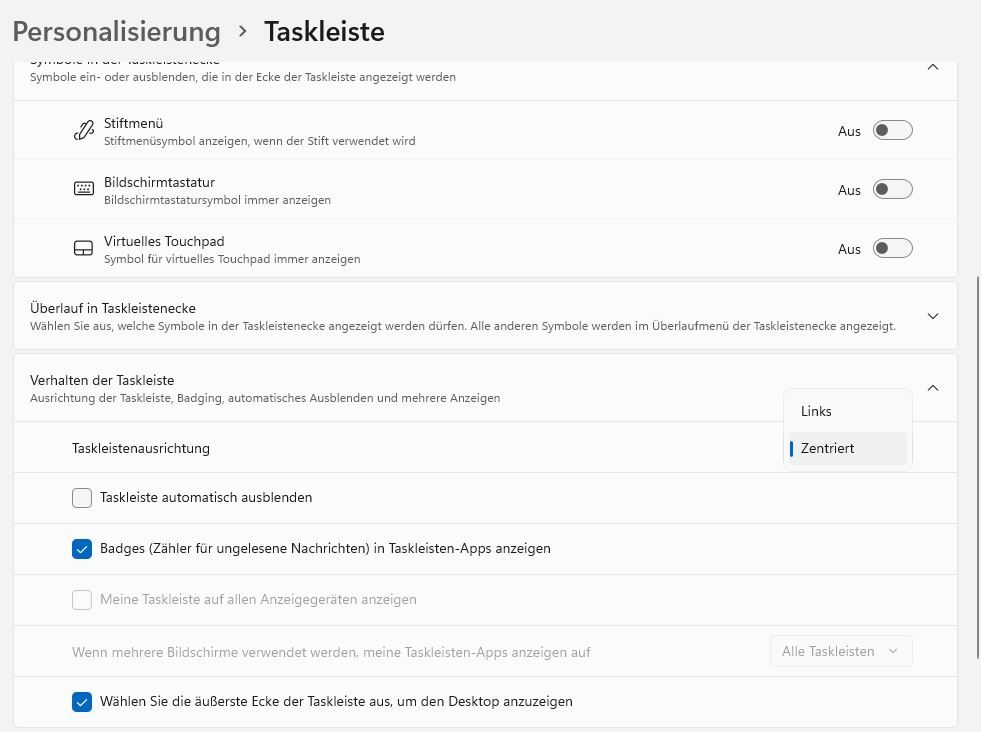Toggle the Stiftmenü switch on
The image size is (981, 732).
click(892, 131)
